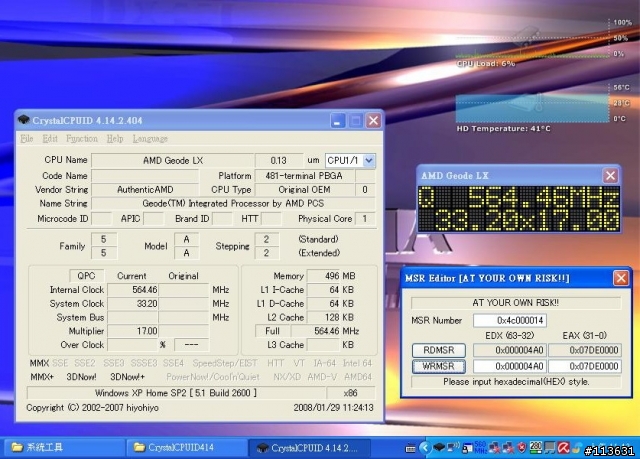This screenshot has height=459, width=640.
Task: Click the QPC button in clock panel
Action: coord(86,276)
